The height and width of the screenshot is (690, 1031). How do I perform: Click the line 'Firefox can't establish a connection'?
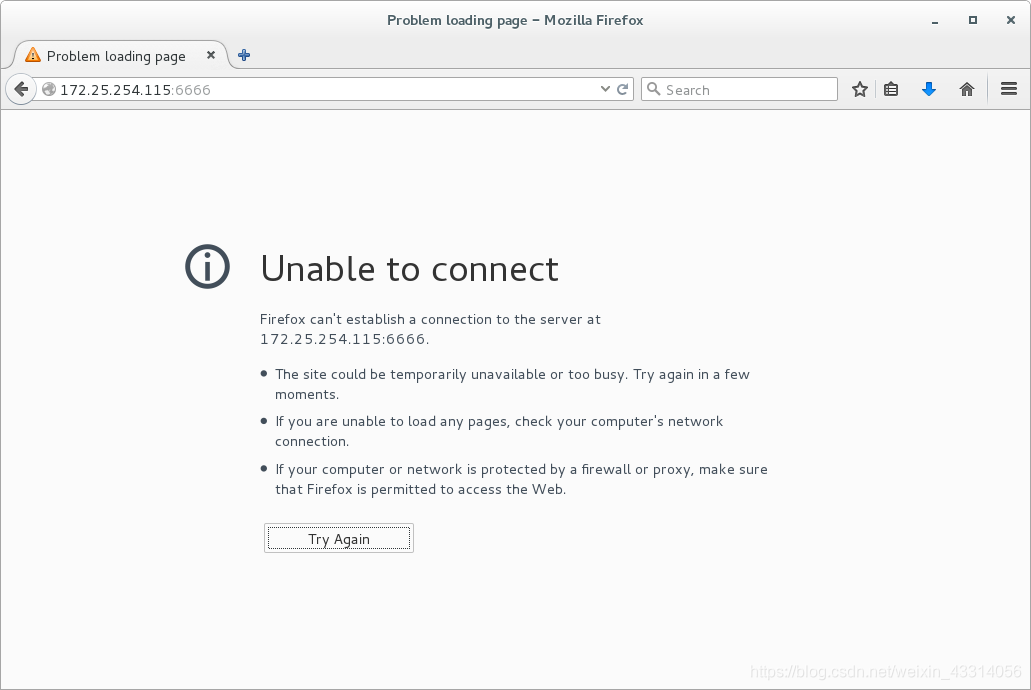click(430, 320)
